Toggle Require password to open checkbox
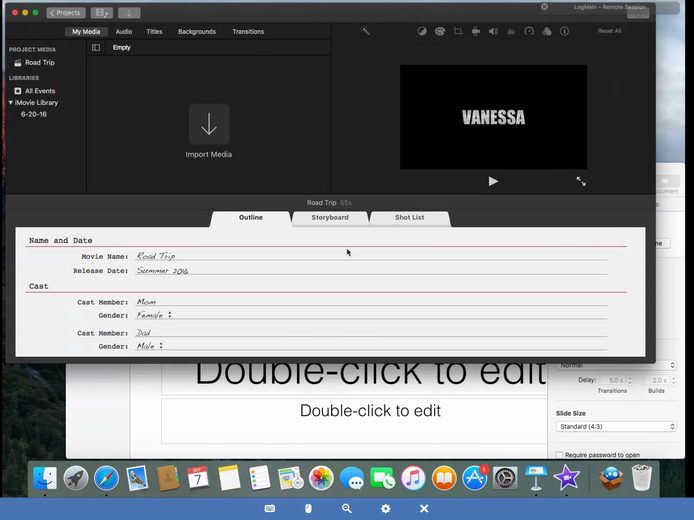 coord(559,455)
